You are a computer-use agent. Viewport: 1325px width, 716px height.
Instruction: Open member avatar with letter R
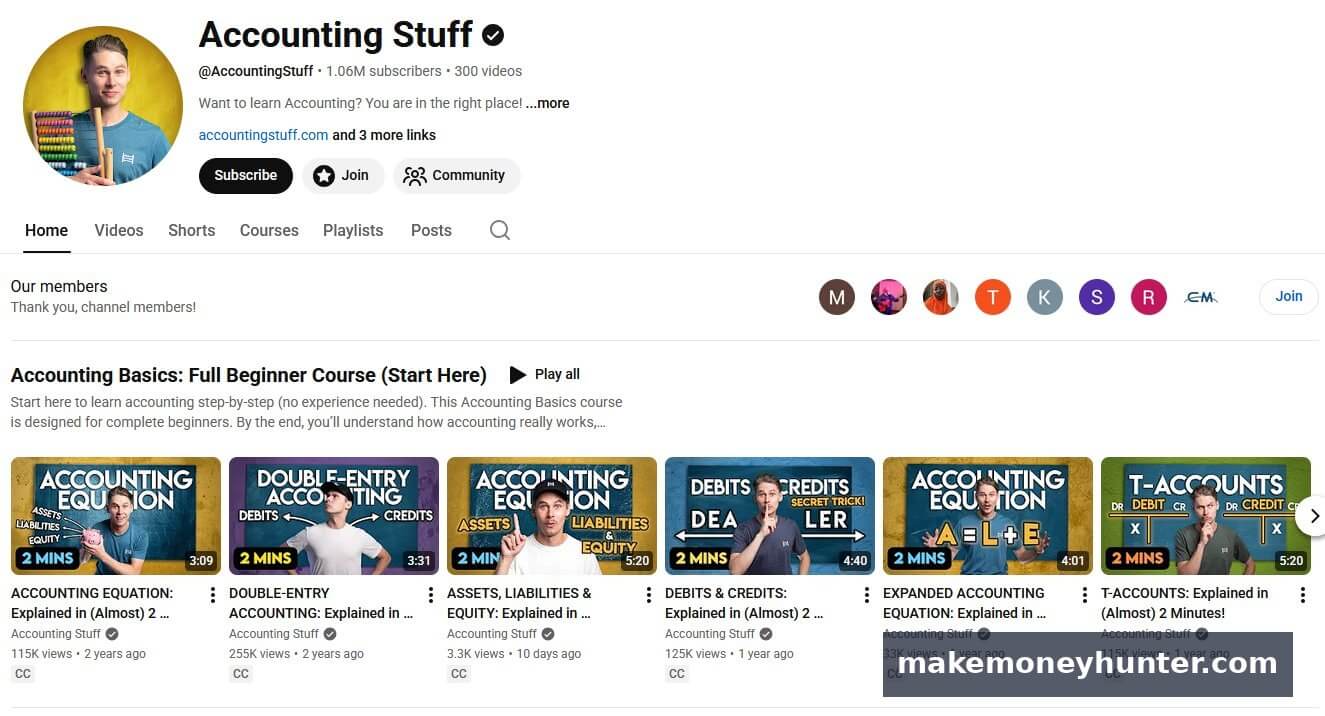[x=1149, y=297]
